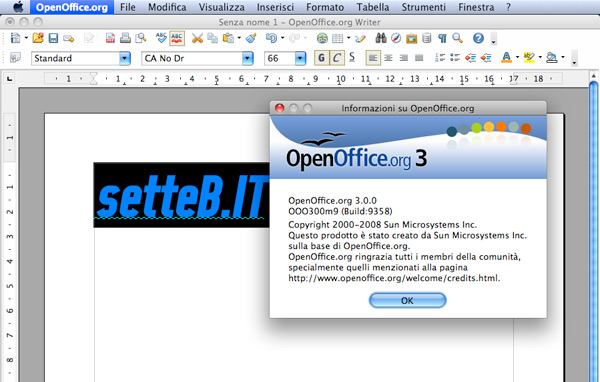Toggle Bullets list on/off
The height and width of the screenshot is (382, 600).
455,58
